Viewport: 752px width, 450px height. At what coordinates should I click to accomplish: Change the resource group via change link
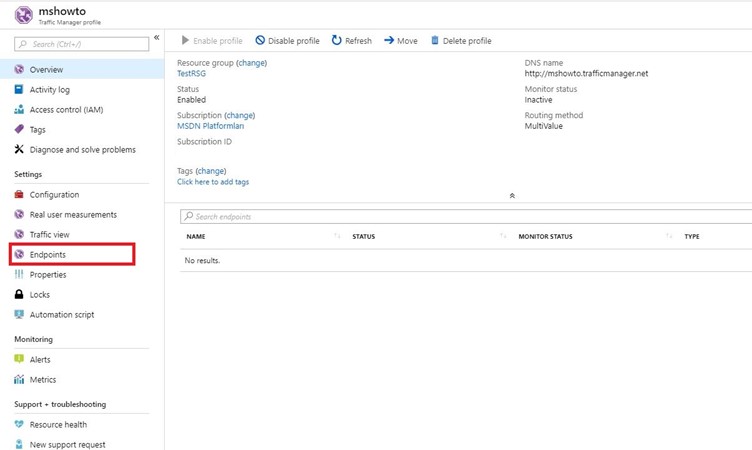tap(251, 63)
